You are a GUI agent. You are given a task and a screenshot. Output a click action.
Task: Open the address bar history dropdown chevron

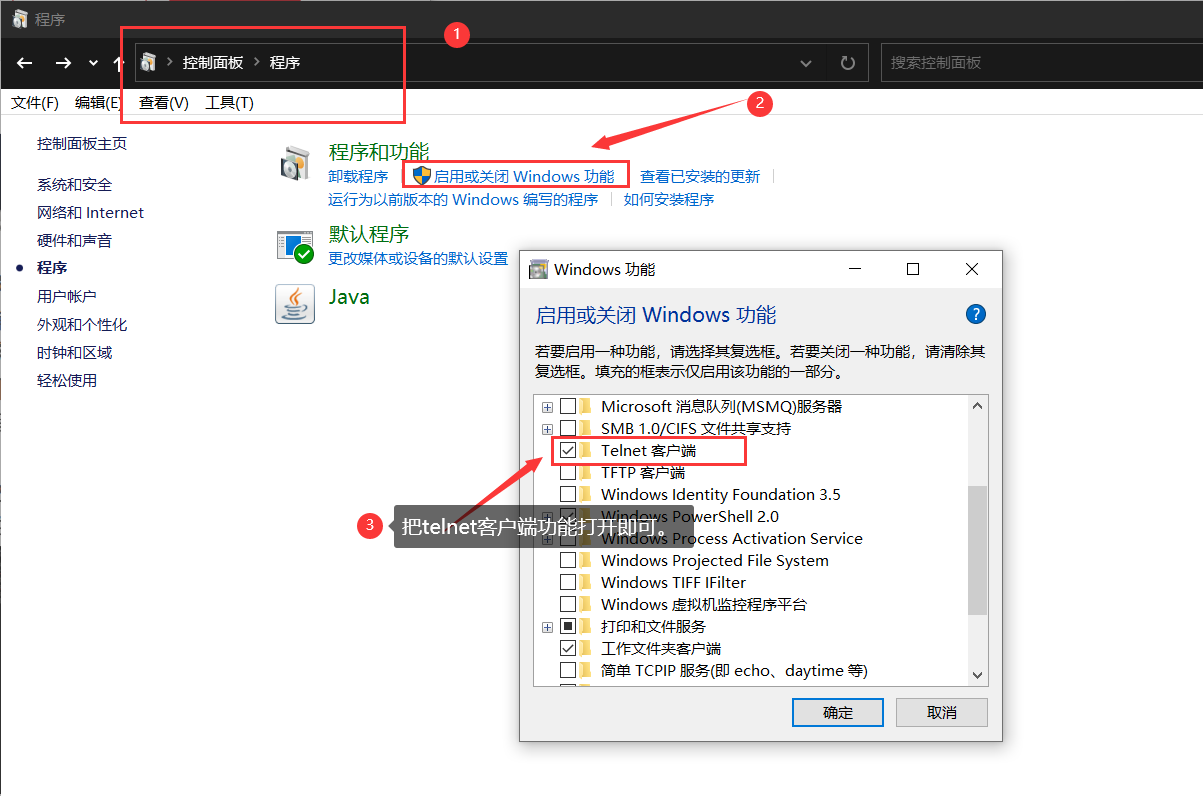(x=806, y=63)
